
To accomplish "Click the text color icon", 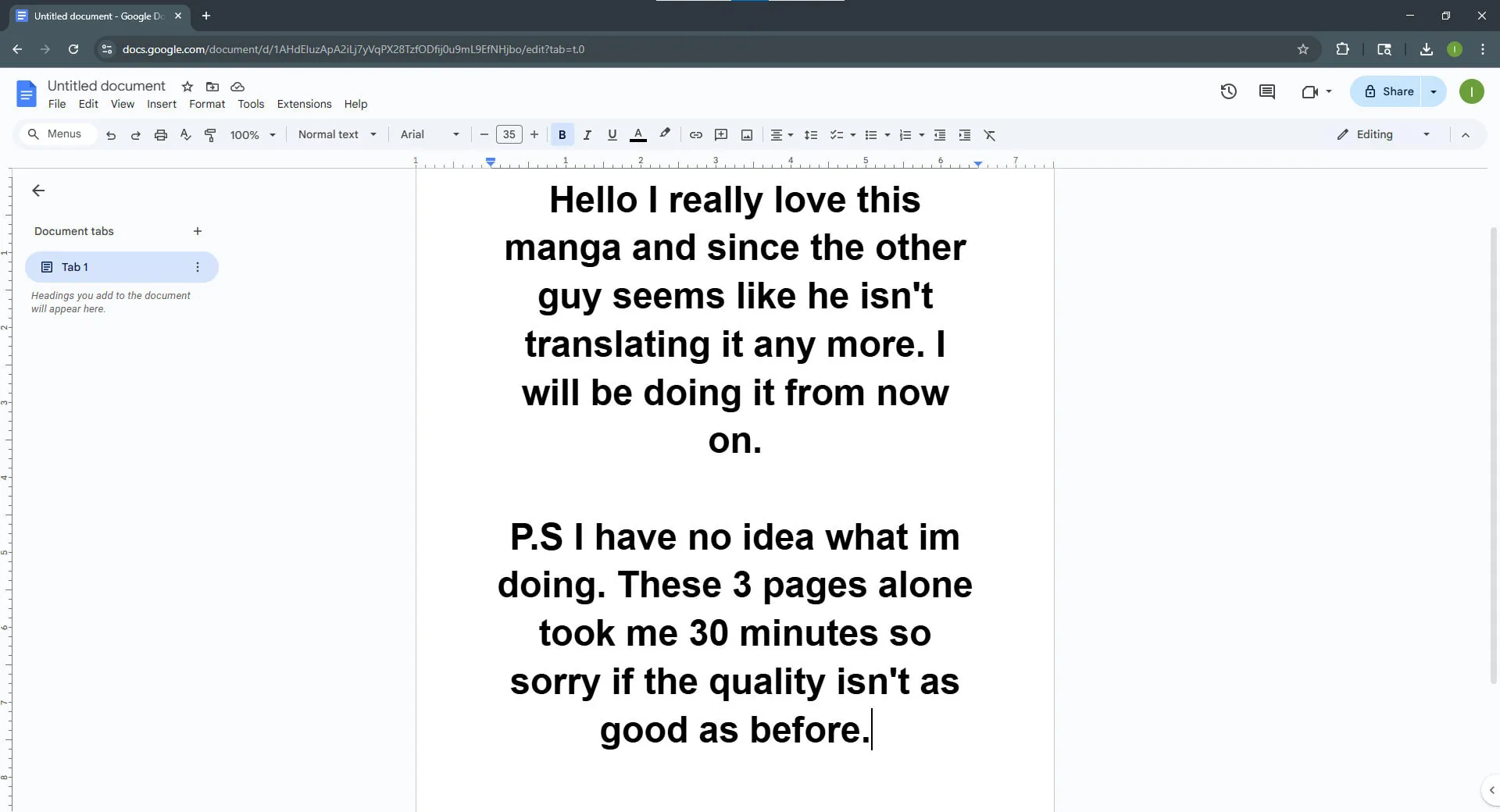I will click(x=637, y=134).
